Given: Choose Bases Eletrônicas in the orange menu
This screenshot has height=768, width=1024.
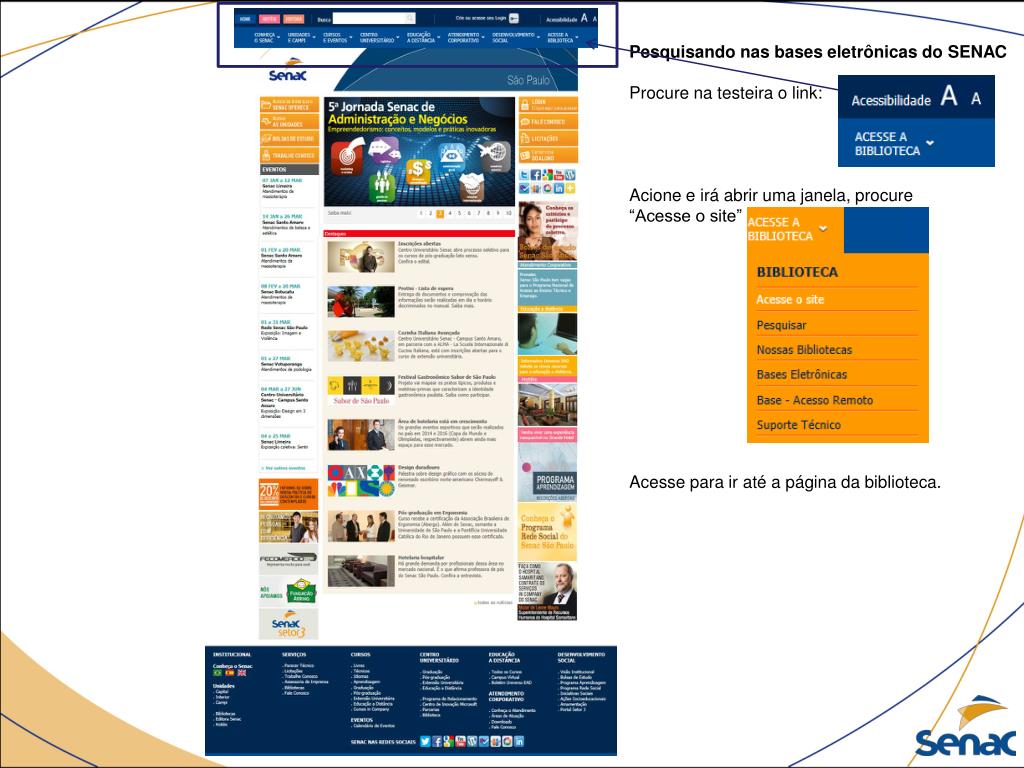Looking at the screenshot, I should [801, 374].
